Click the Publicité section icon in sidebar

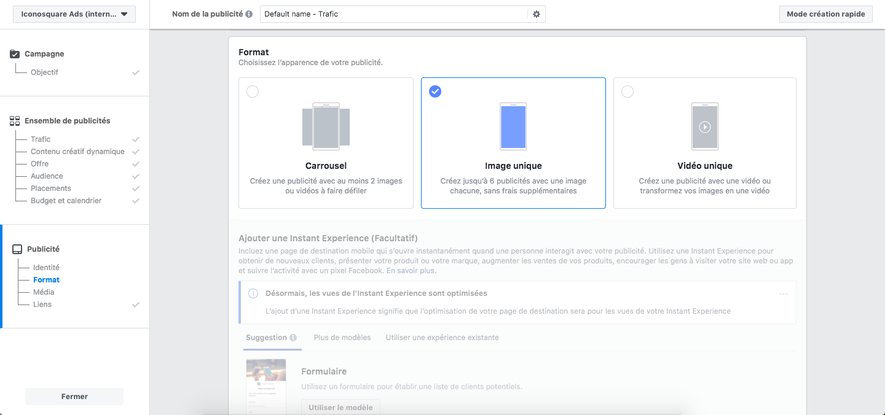click(x=15, y=249)
